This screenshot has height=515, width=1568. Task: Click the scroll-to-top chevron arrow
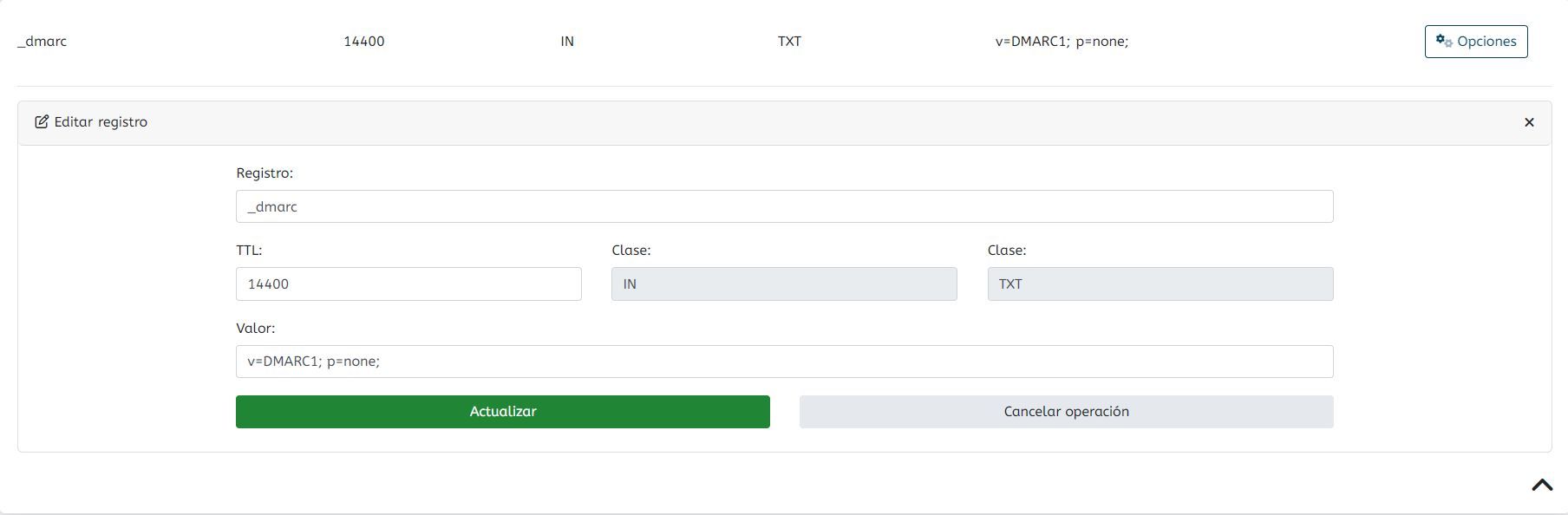[1542, 486]
